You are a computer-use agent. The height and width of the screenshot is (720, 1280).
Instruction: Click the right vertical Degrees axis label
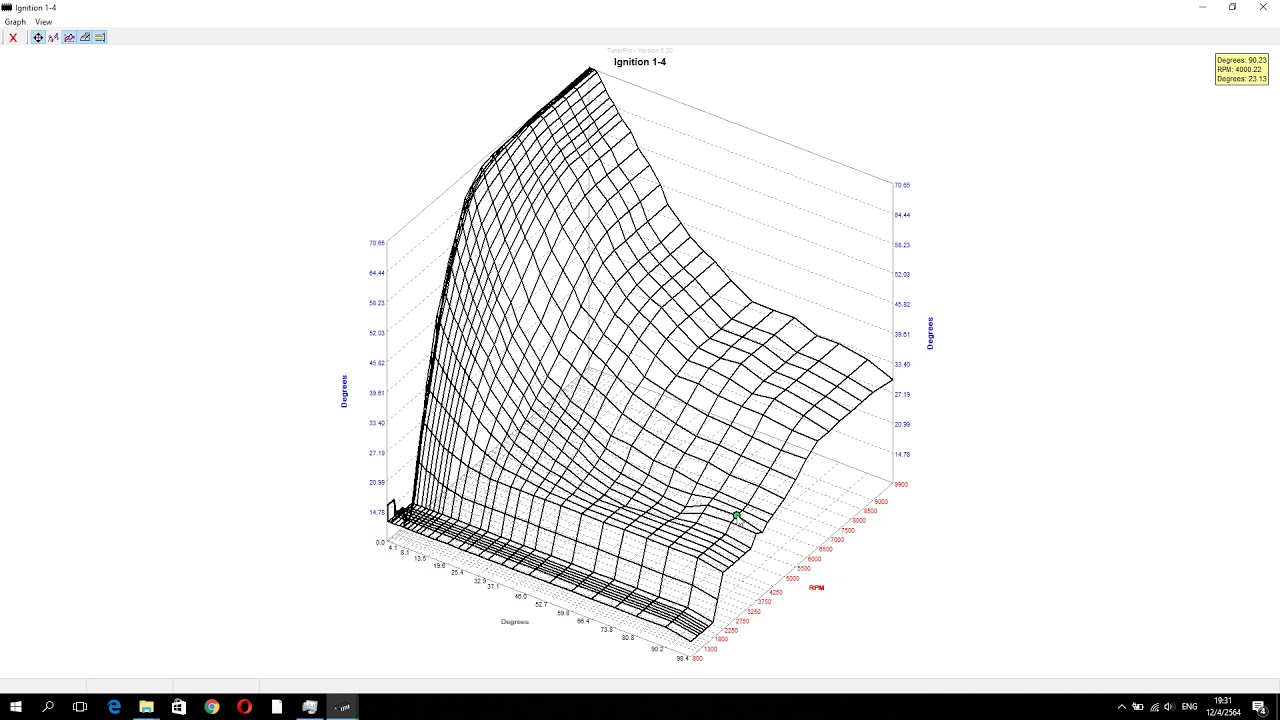pyautogui.click(x=930, y=333)
